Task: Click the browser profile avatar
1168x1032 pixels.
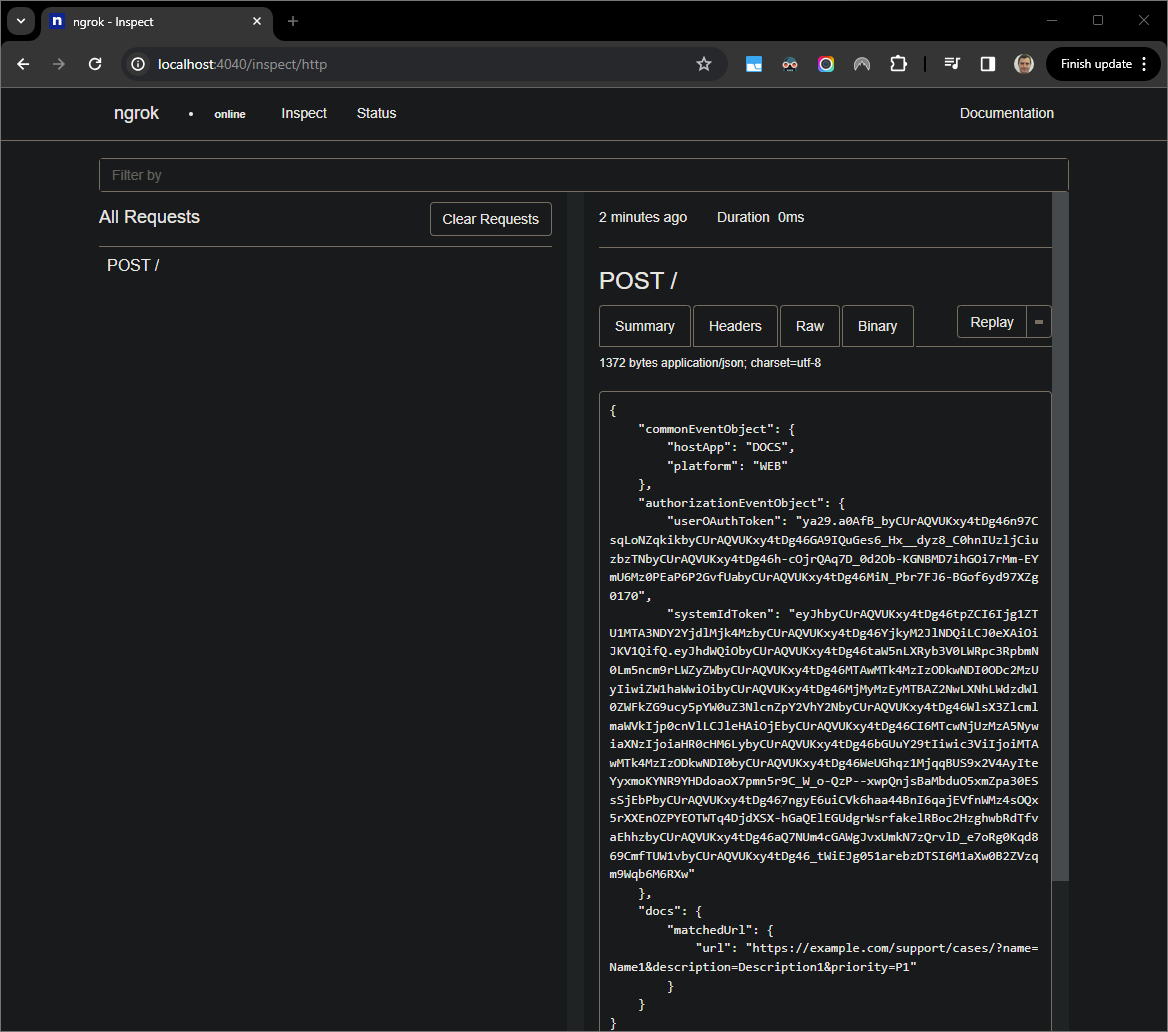Action: pos(1023,63)
